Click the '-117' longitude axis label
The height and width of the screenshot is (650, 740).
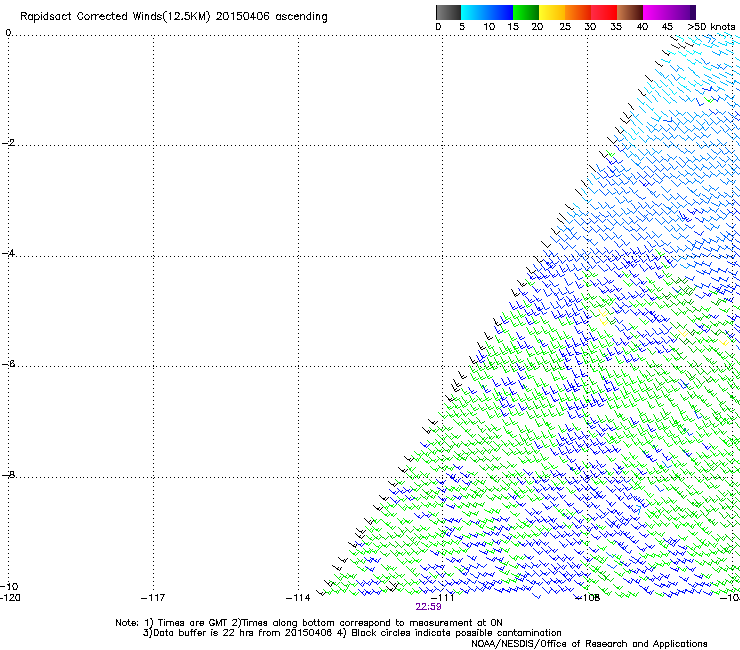pyautogui.click(x=153, y=598)
